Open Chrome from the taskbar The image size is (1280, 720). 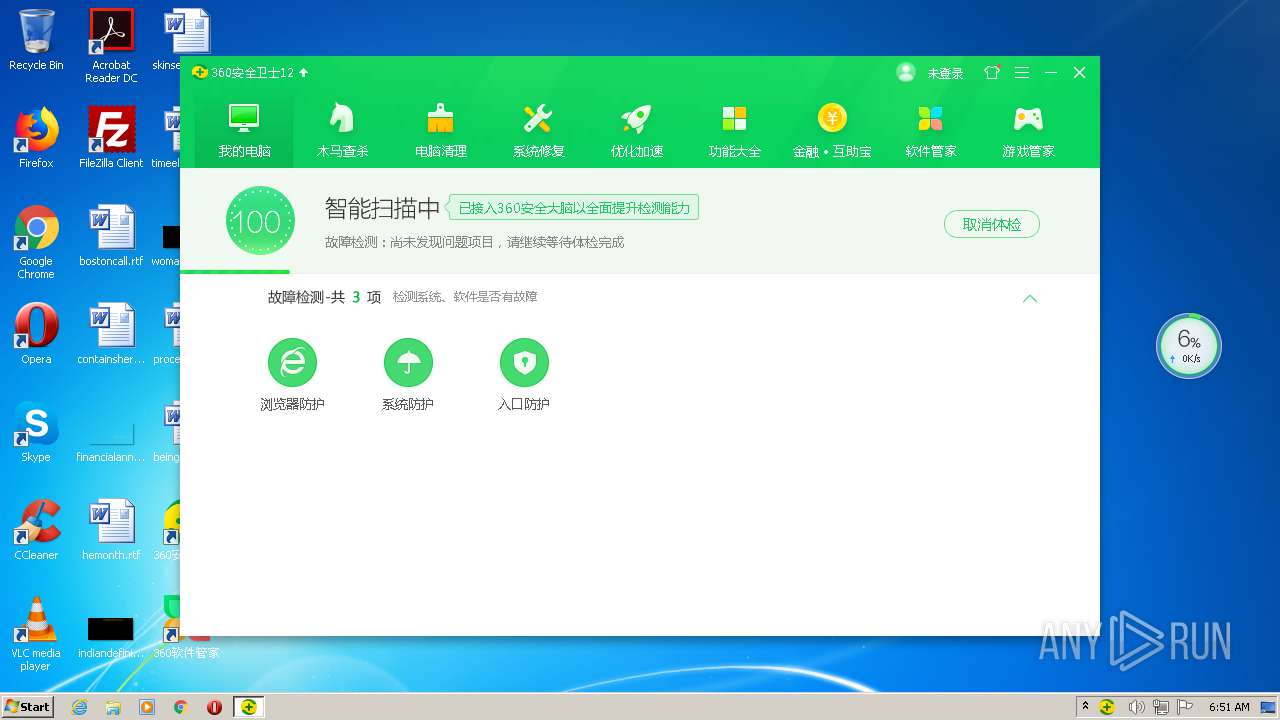pyautogui.click(x=181, y=707)
